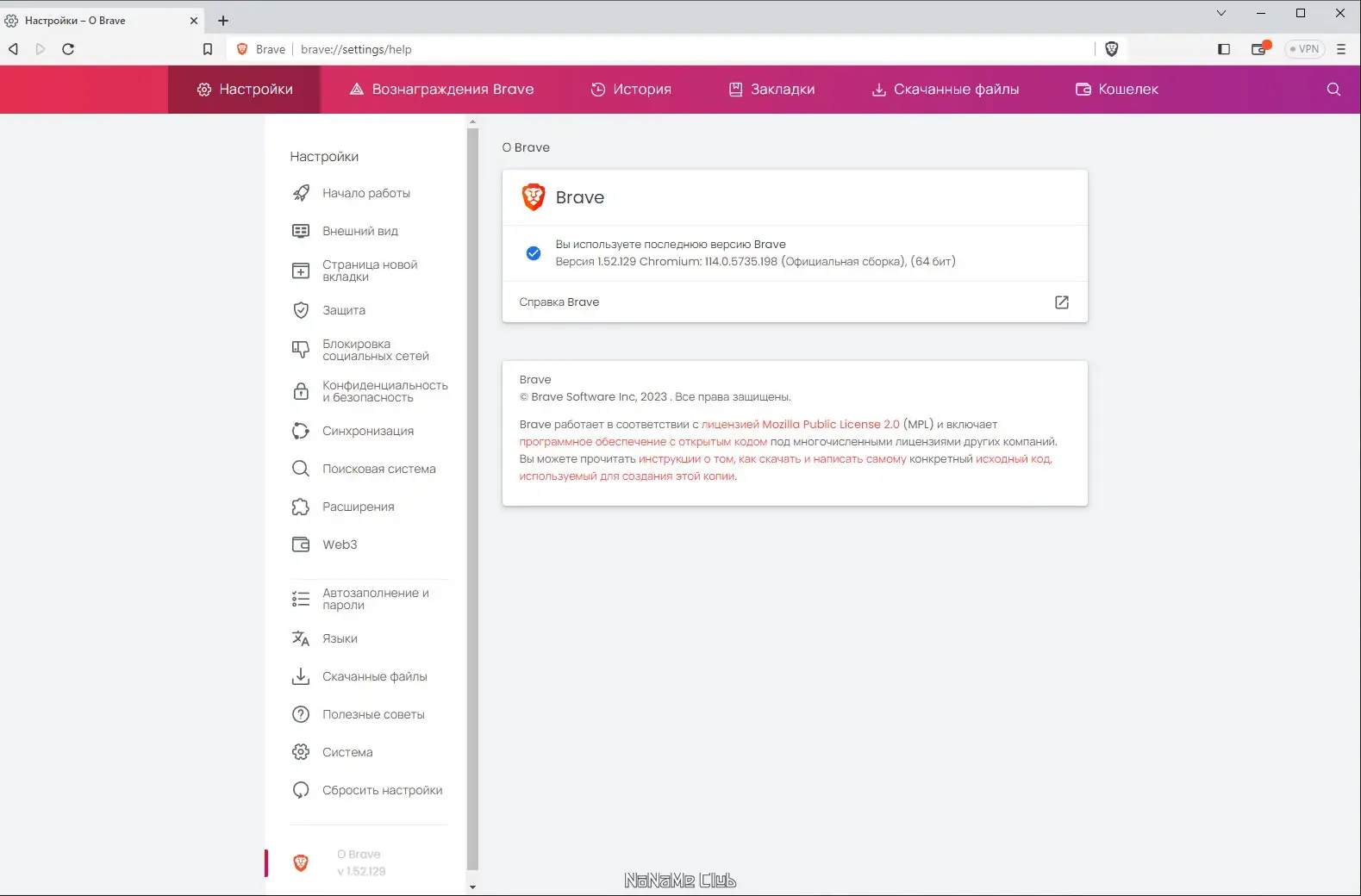Screen dimensions: 1361x896
Task: Open программное обеспечение с открытым кодом link
Action: (x=643, y=442)
